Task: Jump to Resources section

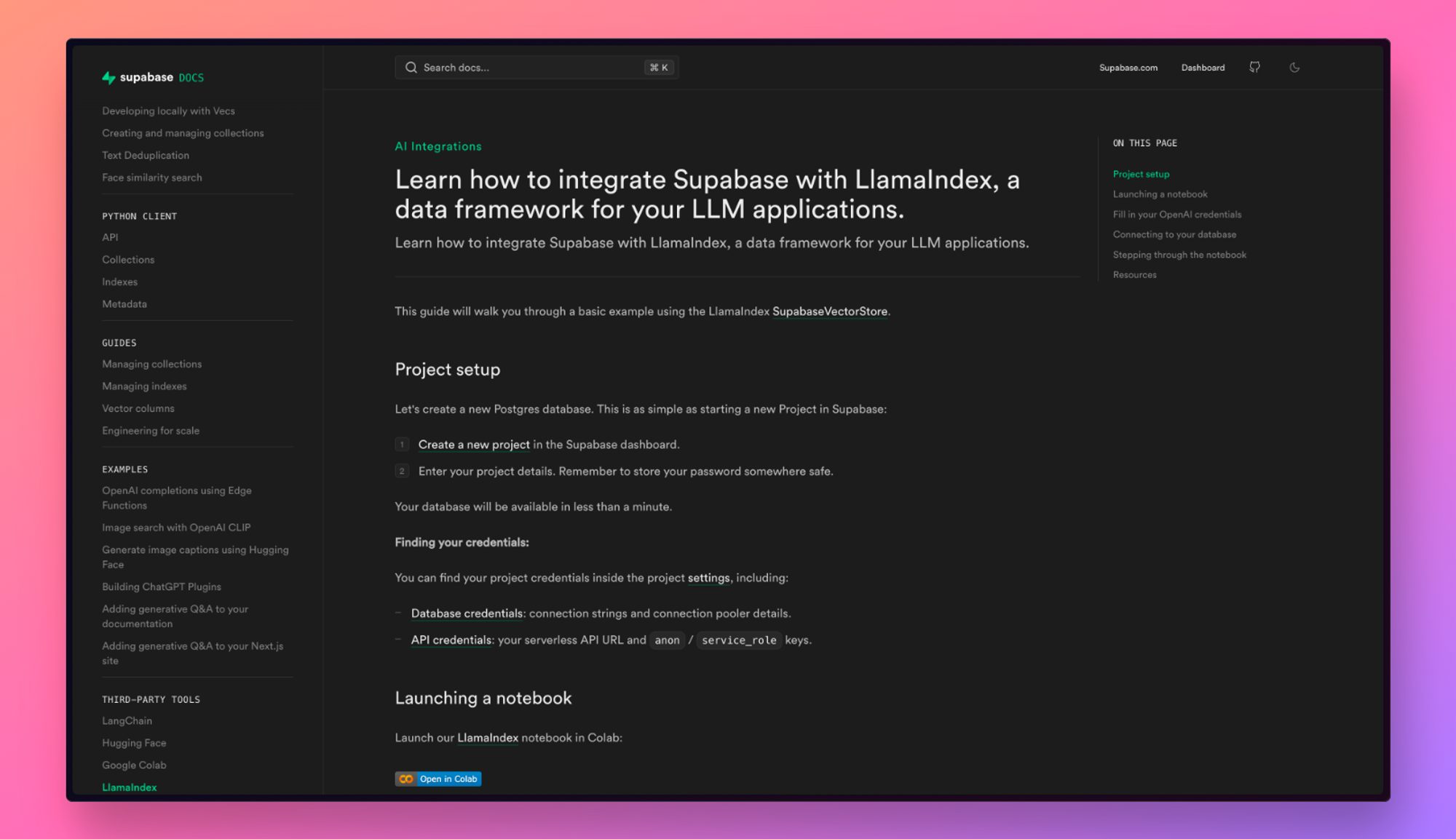Action: tap(1134, 275)
